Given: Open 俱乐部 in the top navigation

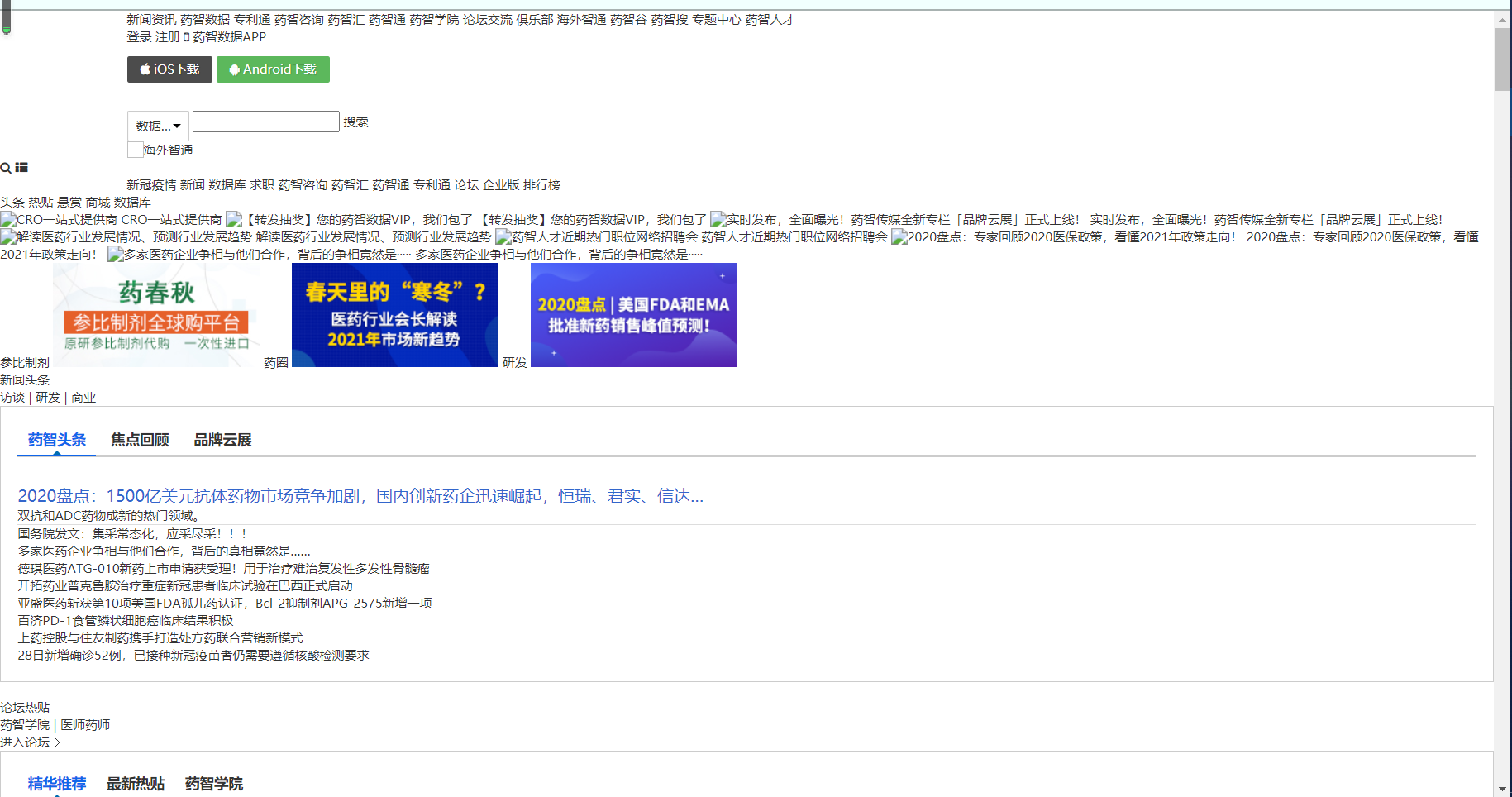Looking at the screenshot, I should [535, 20].
